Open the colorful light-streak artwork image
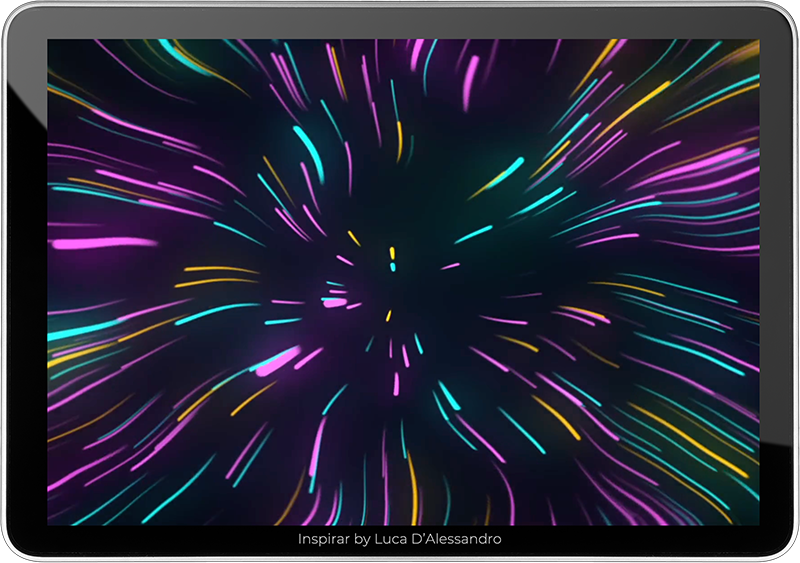 403,282
